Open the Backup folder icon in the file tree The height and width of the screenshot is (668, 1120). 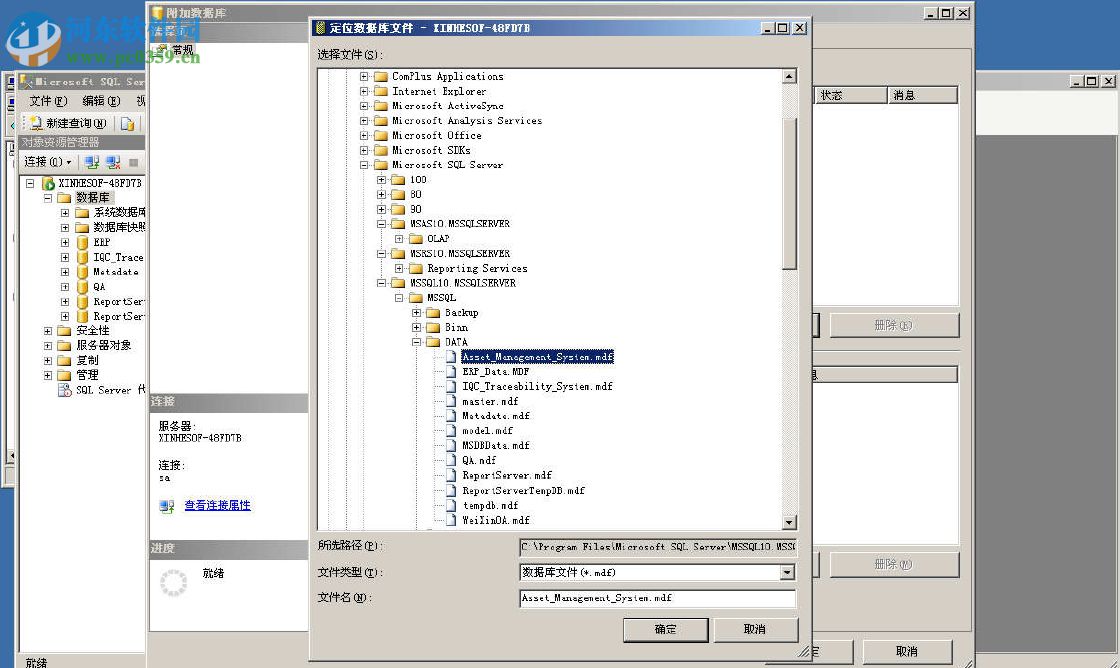pyautogui.click(x=435, y=312)
